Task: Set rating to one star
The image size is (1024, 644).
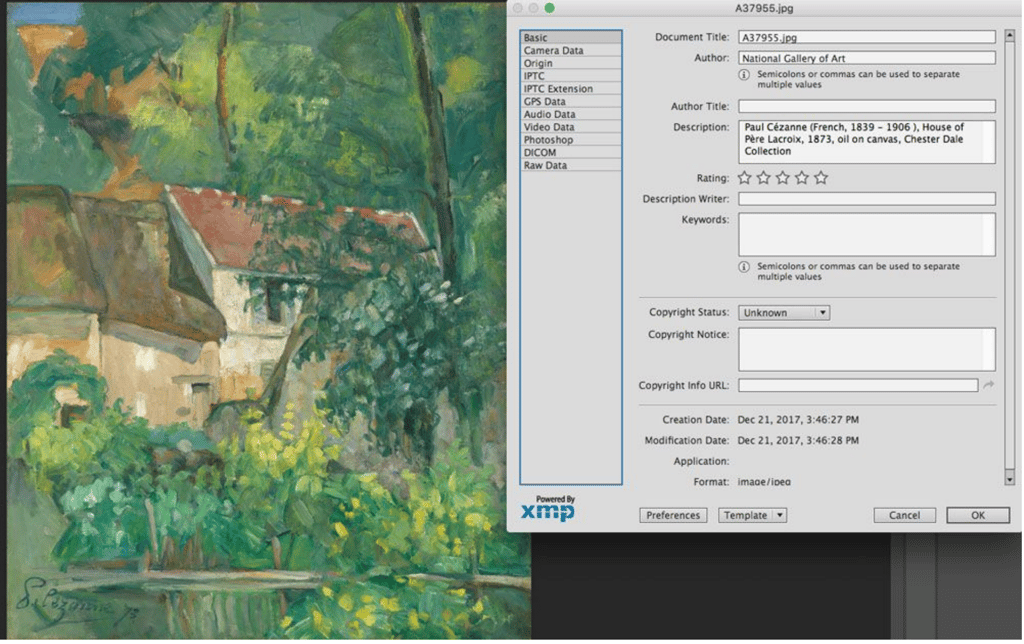Action: pyautogui.click(x=744, y=178)
